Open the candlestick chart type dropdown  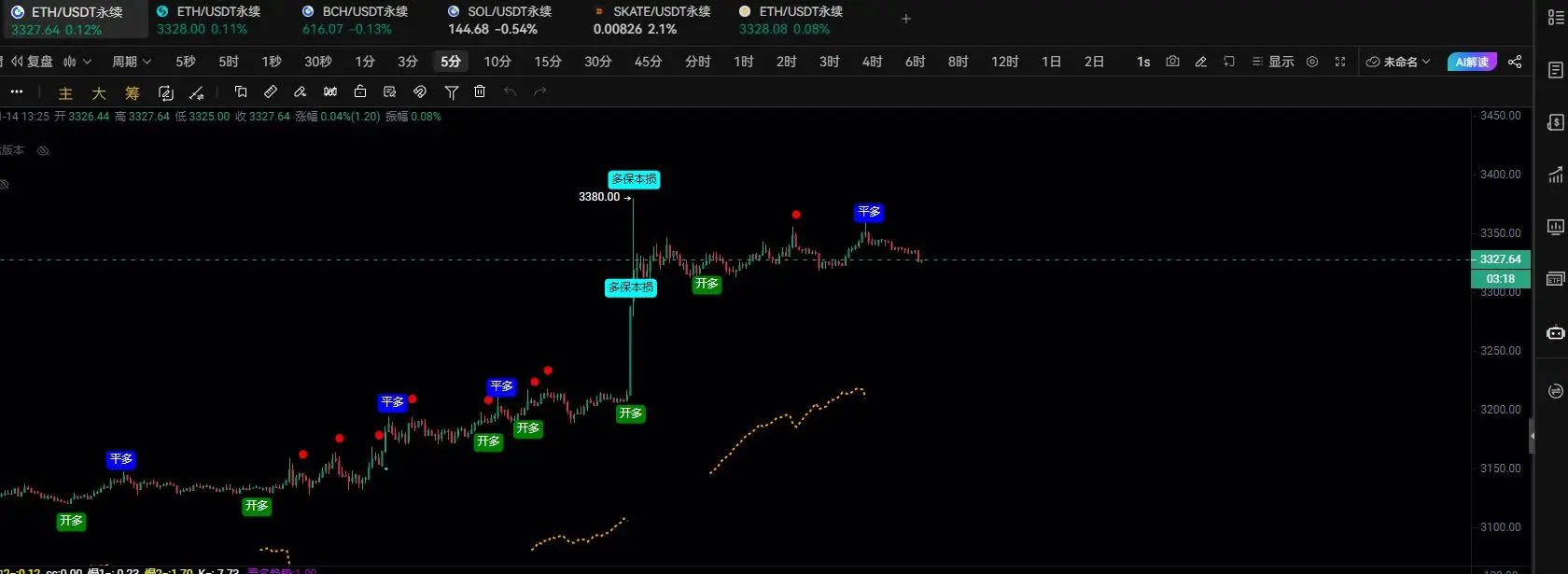tap(77, 62)
